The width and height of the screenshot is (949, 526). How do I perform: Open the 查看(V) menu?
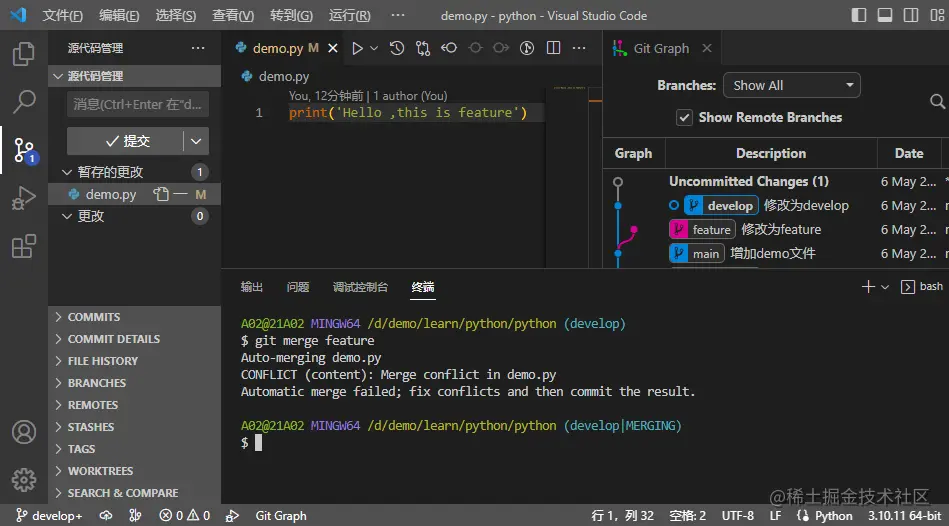233,16
